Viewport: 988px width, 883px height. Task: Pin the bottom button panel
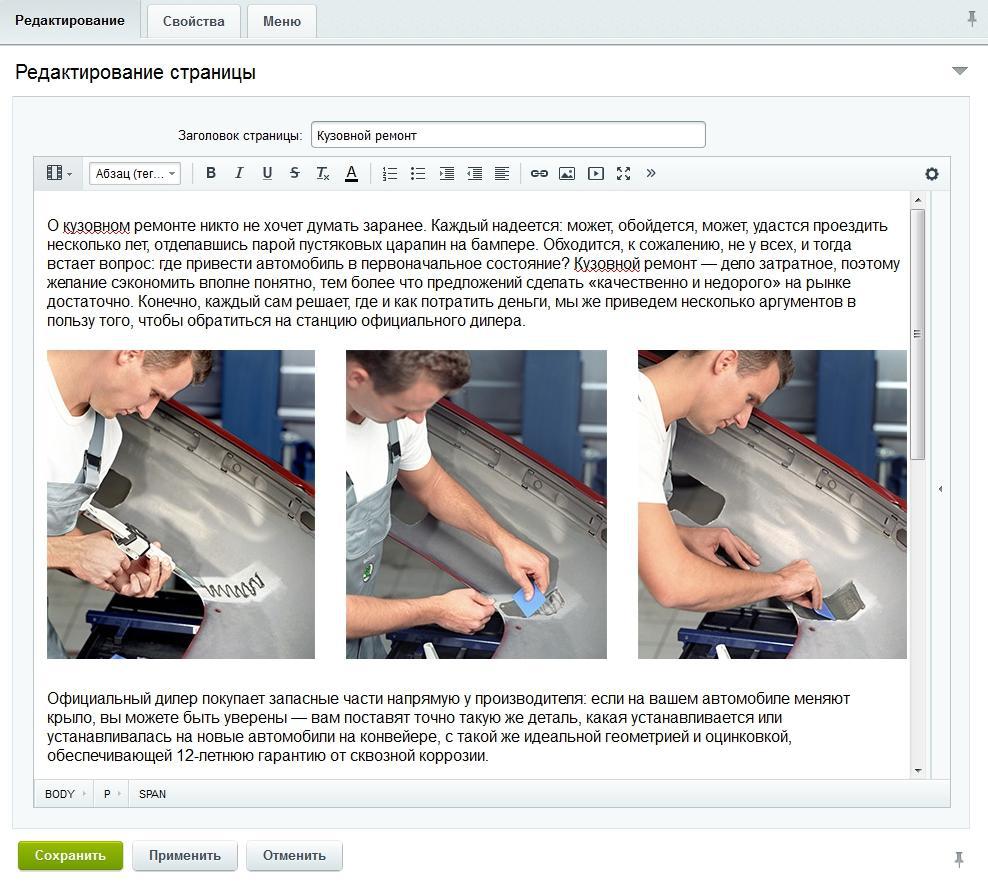click(959, 858)
